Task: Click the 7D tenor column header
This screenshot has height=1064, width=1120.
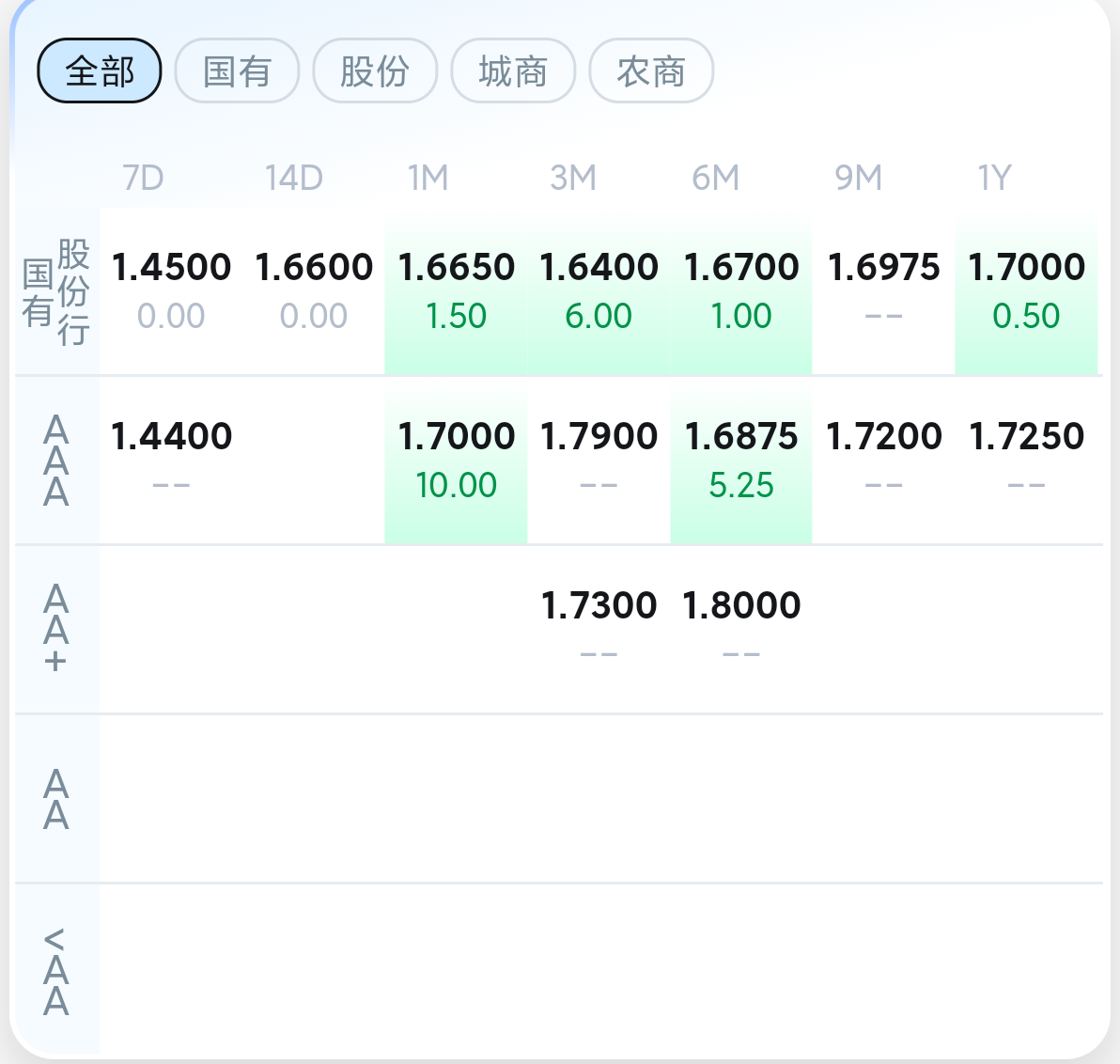Action: coord(143,178)
